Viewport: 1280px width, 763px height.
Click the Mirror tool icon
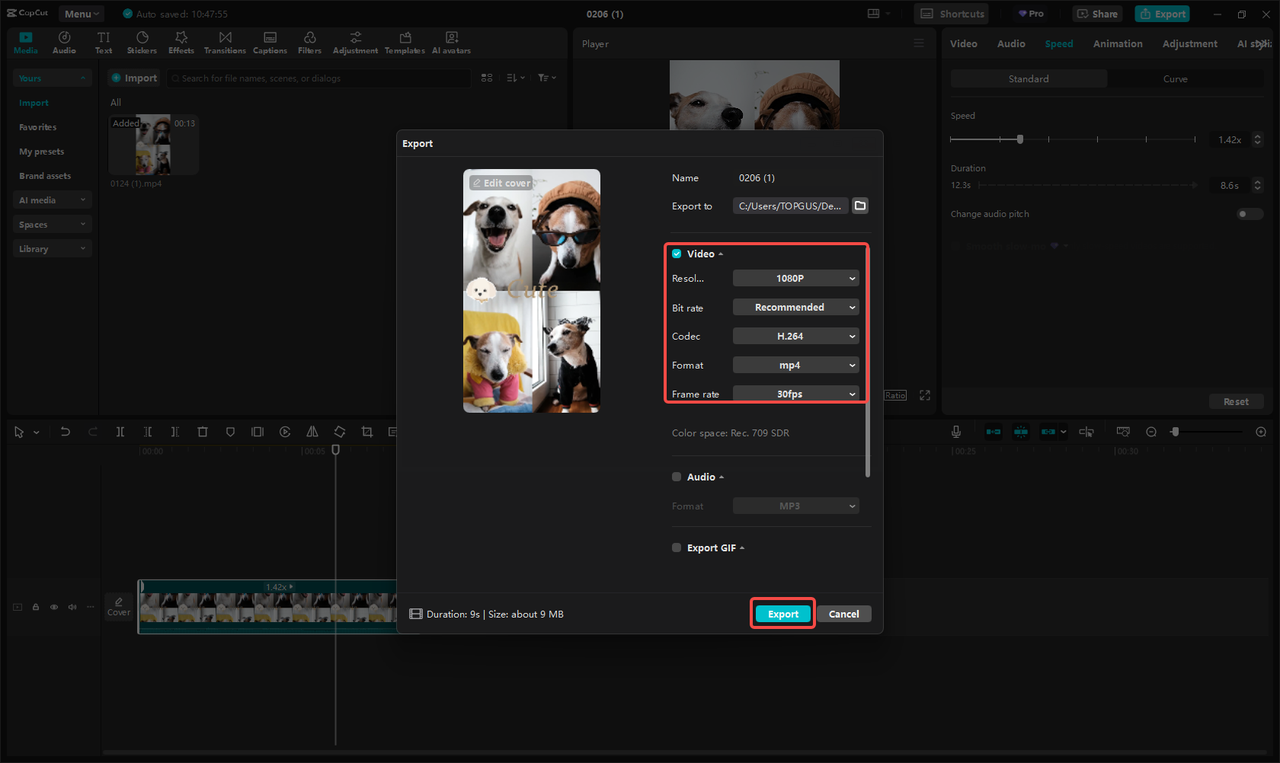click(x=312, y=431)
